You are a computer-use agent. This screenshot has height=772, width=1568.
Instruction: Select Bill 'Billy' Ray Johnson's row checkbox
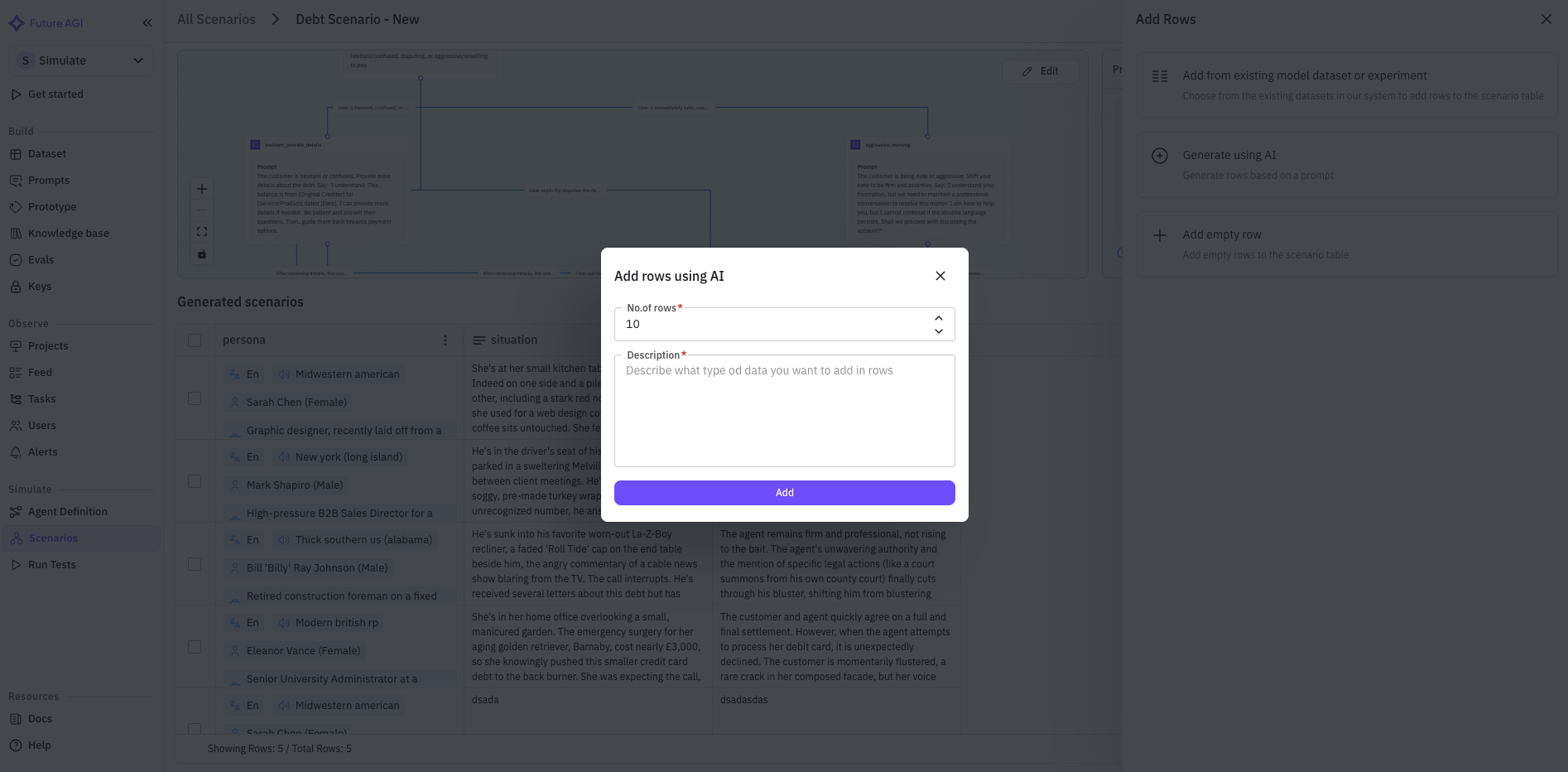(195, 563)
